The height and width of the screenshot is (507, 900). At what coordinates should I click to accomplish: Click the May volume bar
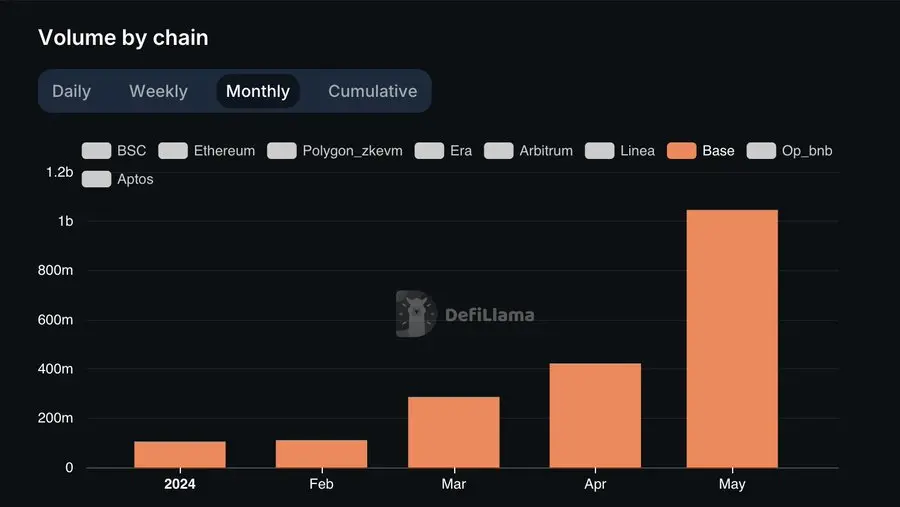pos(732,340)
